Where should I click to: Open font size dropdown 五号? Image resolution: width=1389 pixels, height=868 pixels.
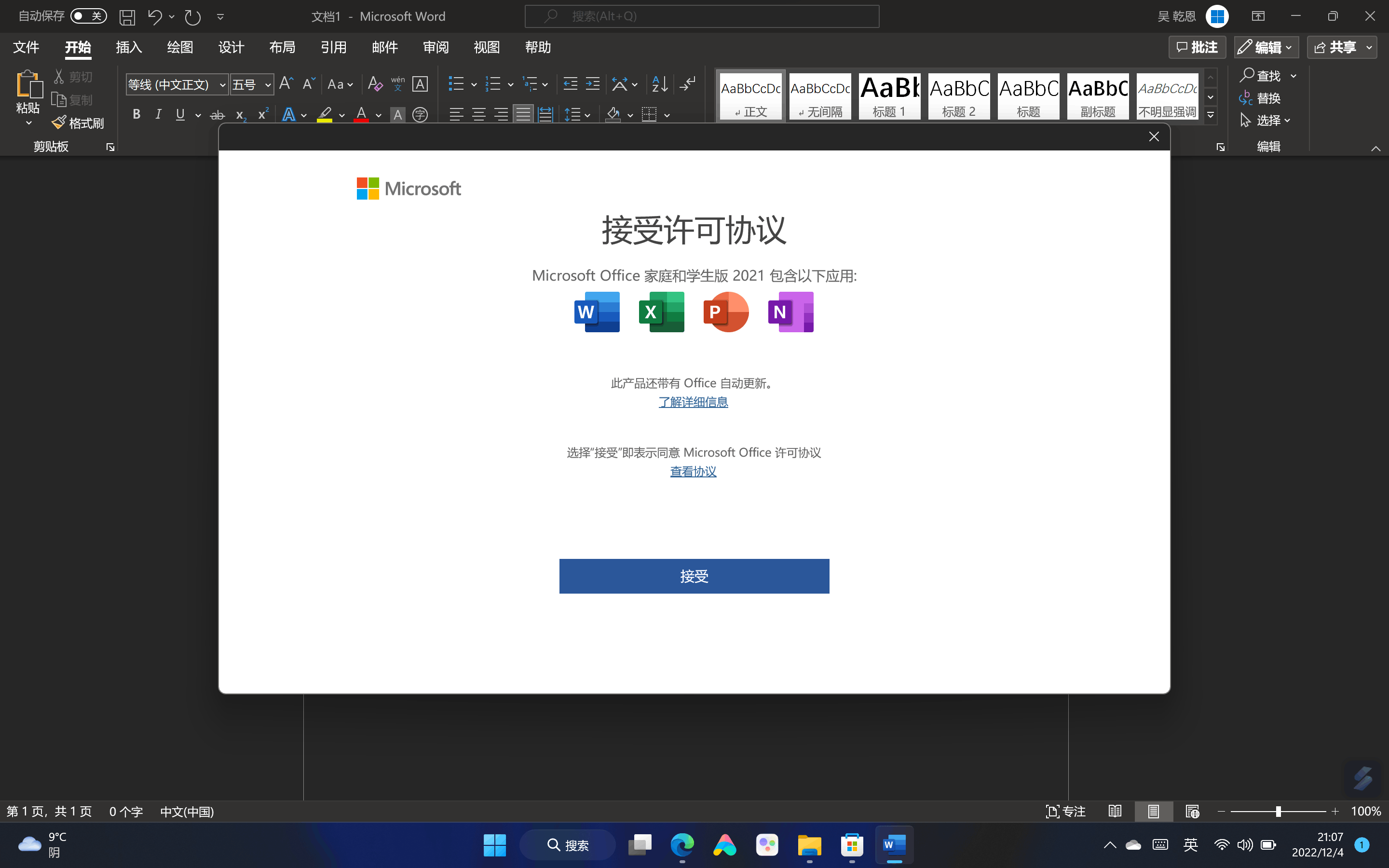click(268, 85)
